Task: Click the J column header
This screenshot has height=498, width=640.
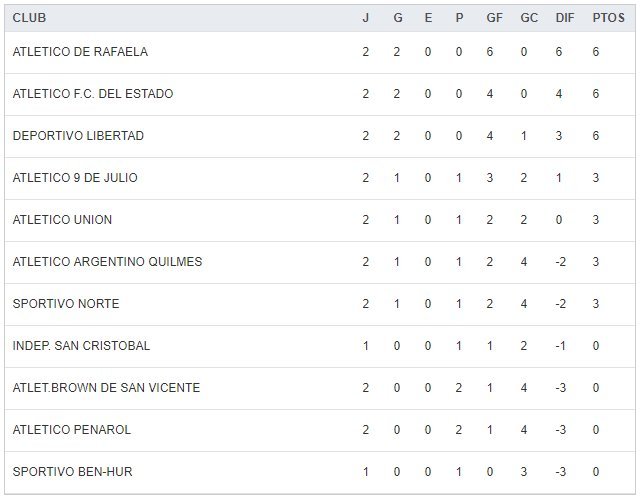Action: click(x=366, y=18)
